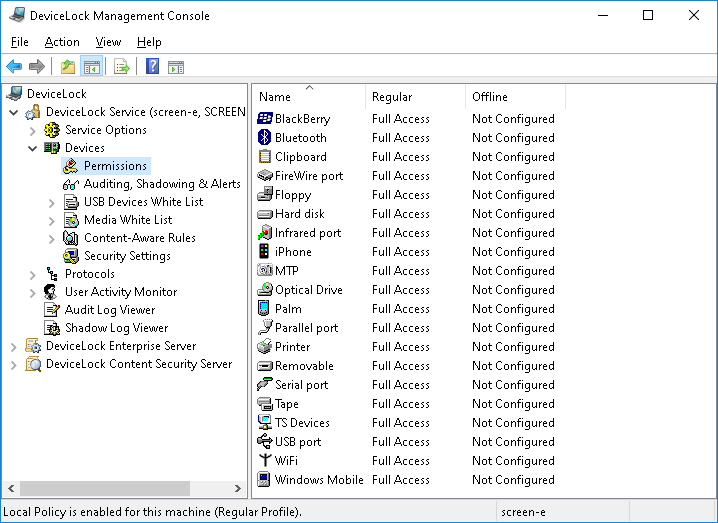Open the Action menu
The image size is (718, 523).
point(62,42)
